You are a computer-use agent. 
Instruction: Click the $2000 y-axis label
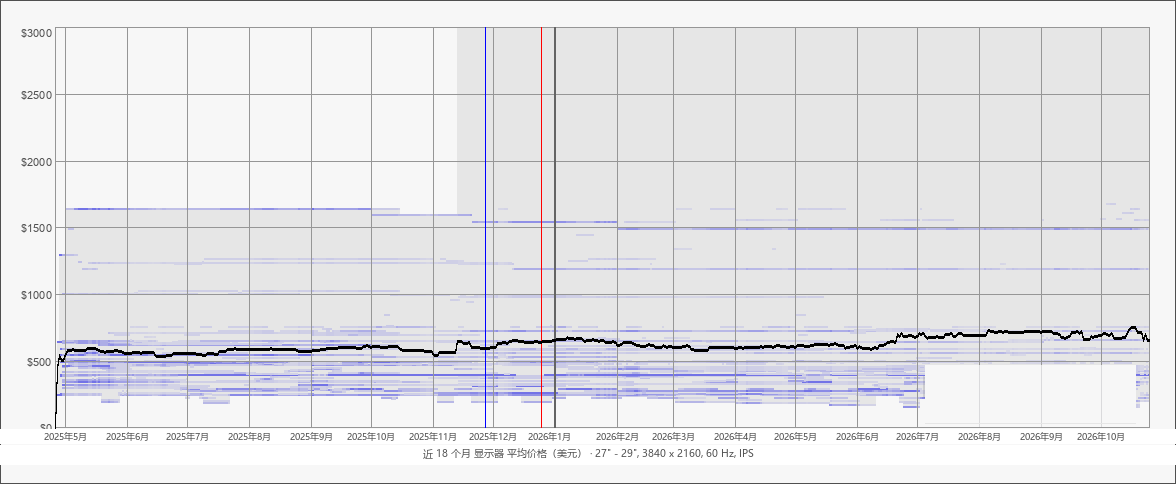38,161
